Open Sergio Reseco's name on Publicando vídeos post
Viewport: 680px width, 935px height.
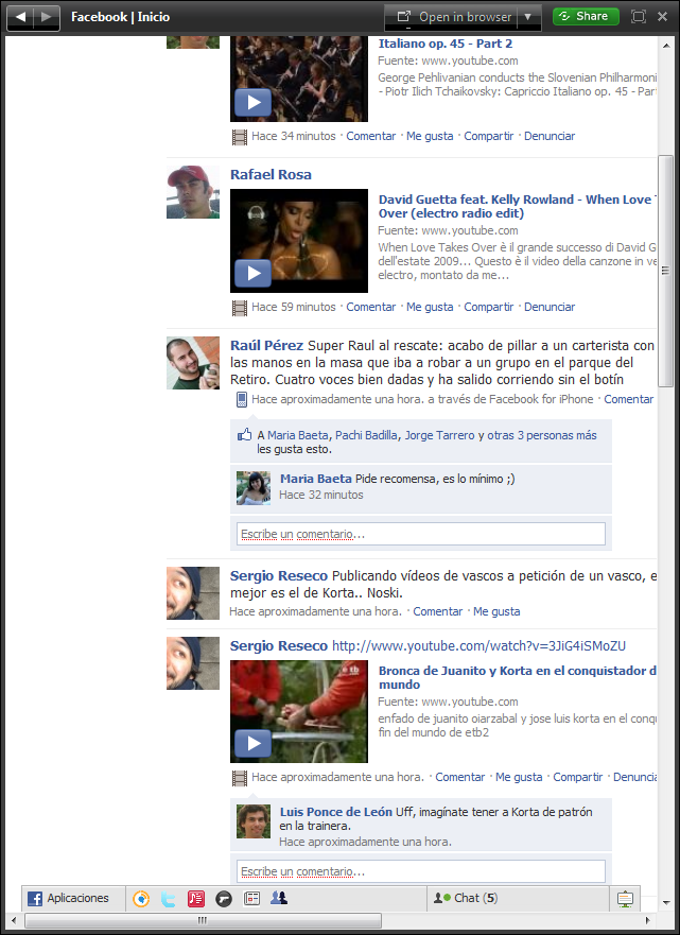pyautogui.click(x=279, y=576)
